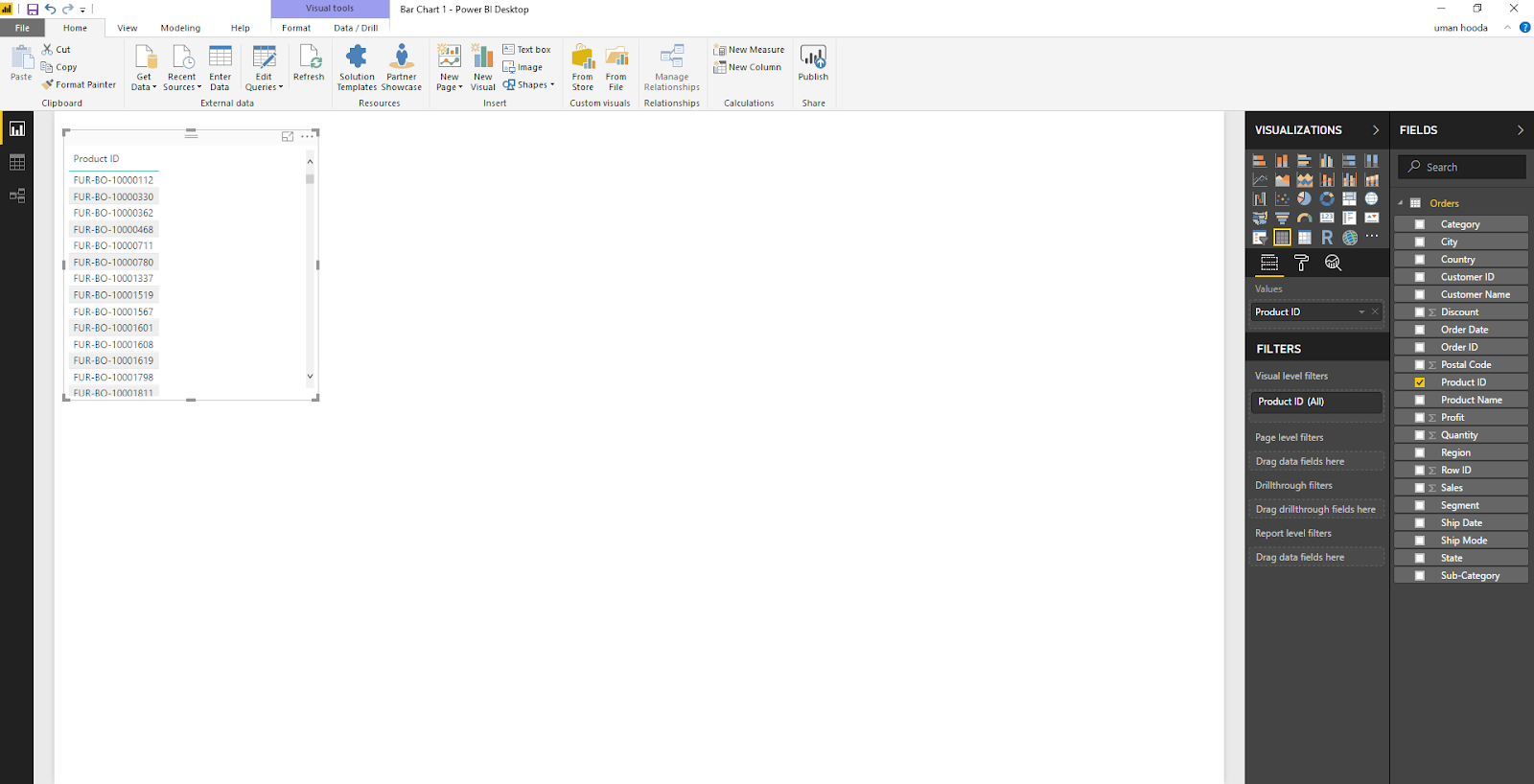Collapse the Orders table tree
1534x784 pixels.
(x=1400, y=203)
